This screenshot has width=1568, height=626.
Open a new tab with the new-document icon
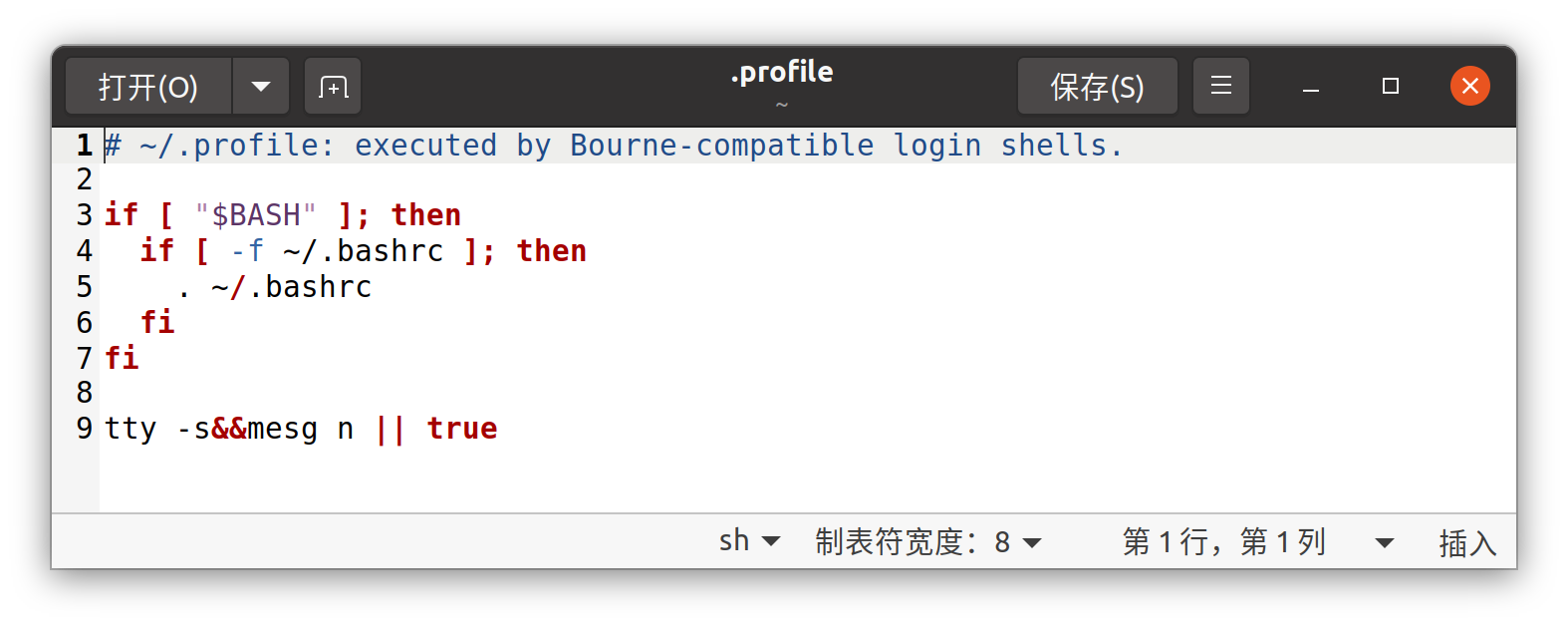point(332,86)
